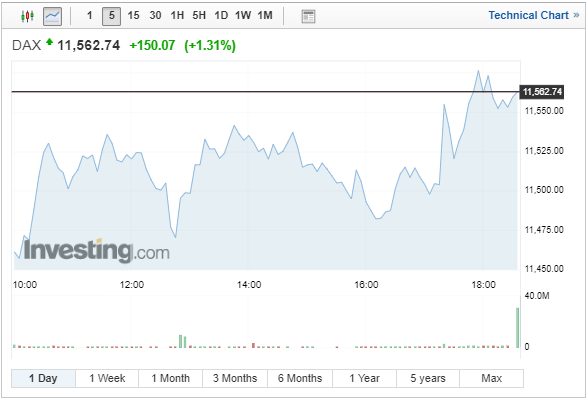Click the 14:00 time axis label
The image size is (588, 400).
(x=249, y=285)
